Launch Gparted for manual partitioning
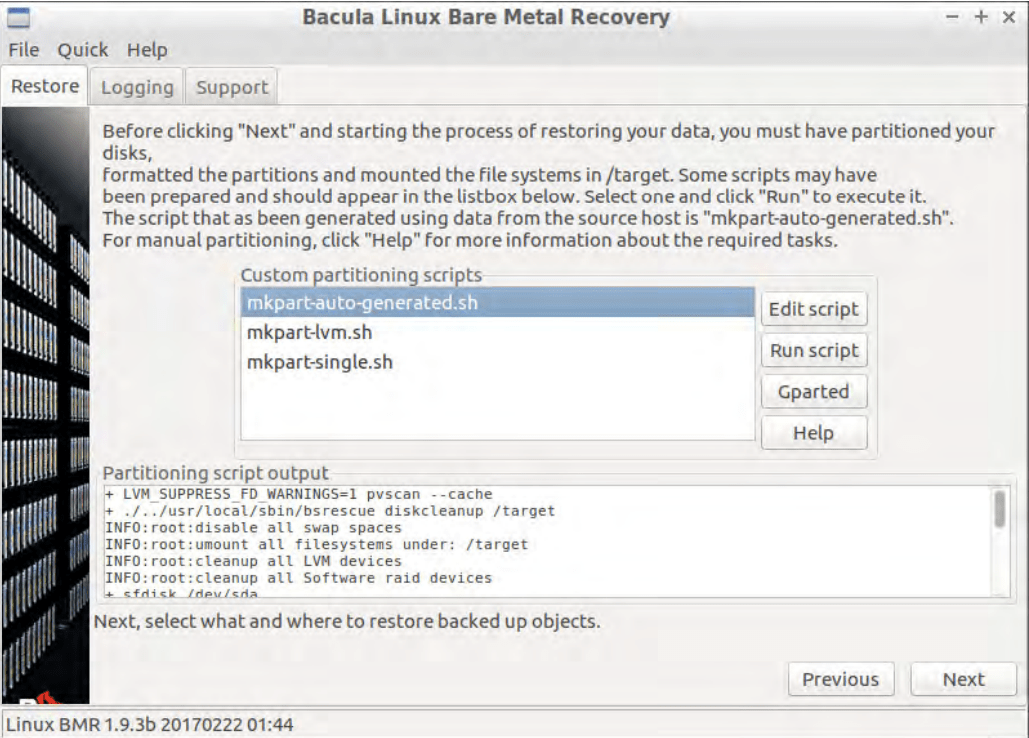Image resolution: width=1029 pixels, height=738 pixels. point(813,391)
